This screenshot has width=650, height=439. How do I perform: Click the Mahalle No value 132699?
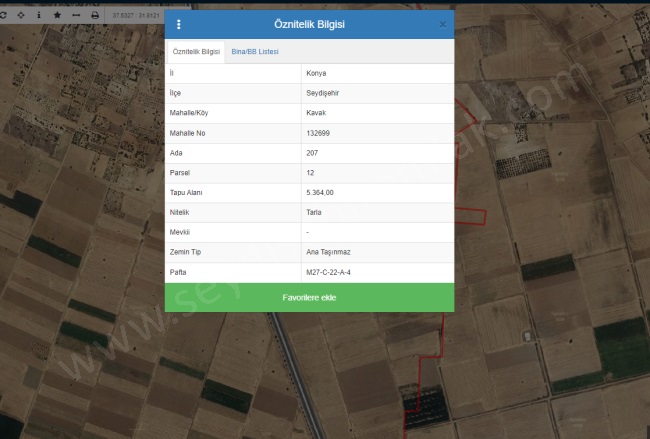point(318,133)
